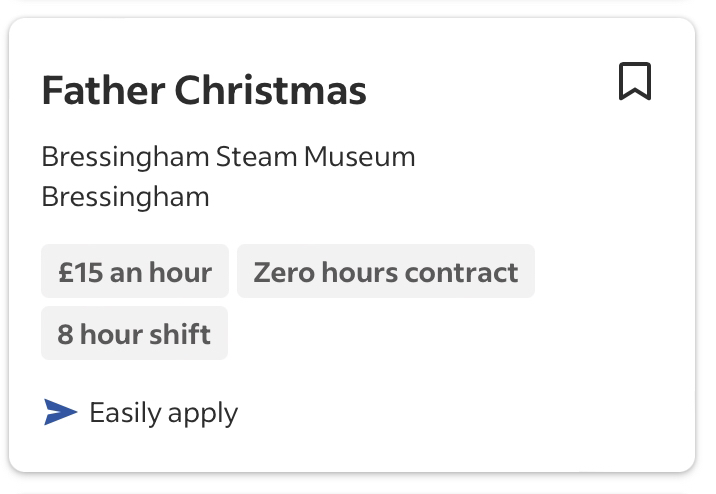Click the word Museum in the employer name
Viewport: 716px width, 494px height.
[x=359, y=157]
